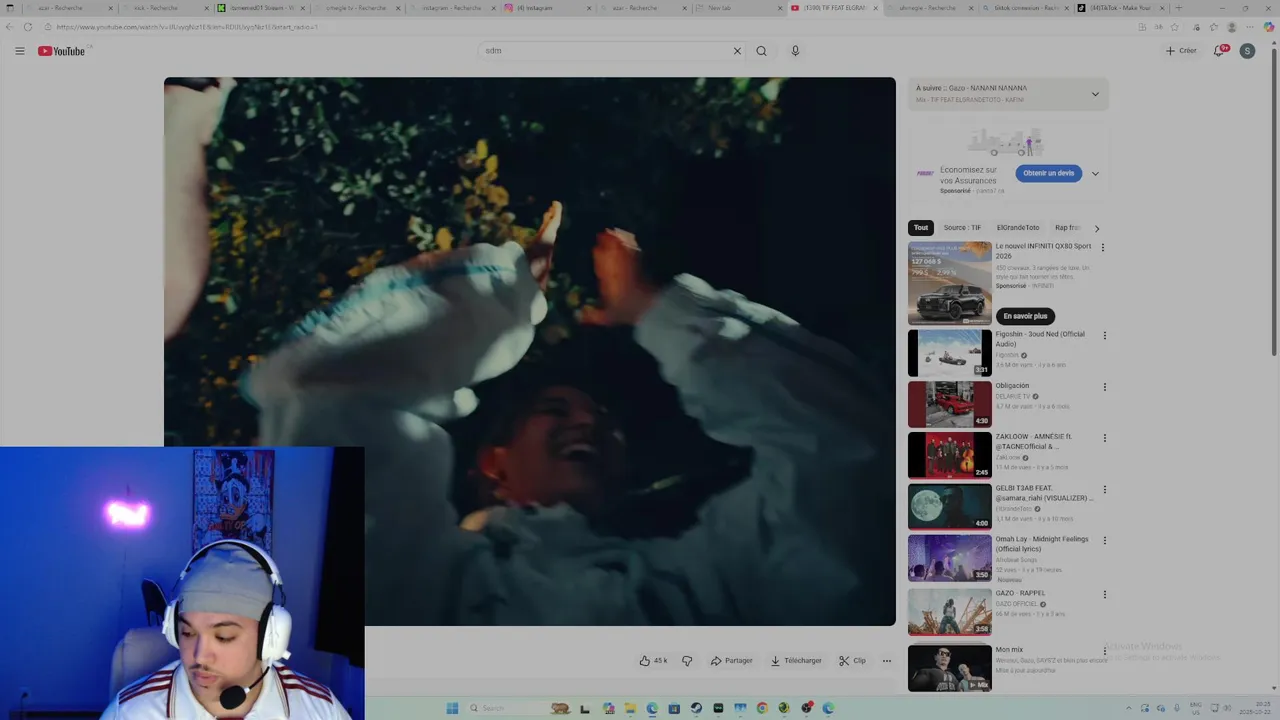This screenshot has width=1280, height=720.
Task: Like the video with thumbs up
Action: (653, 661)
